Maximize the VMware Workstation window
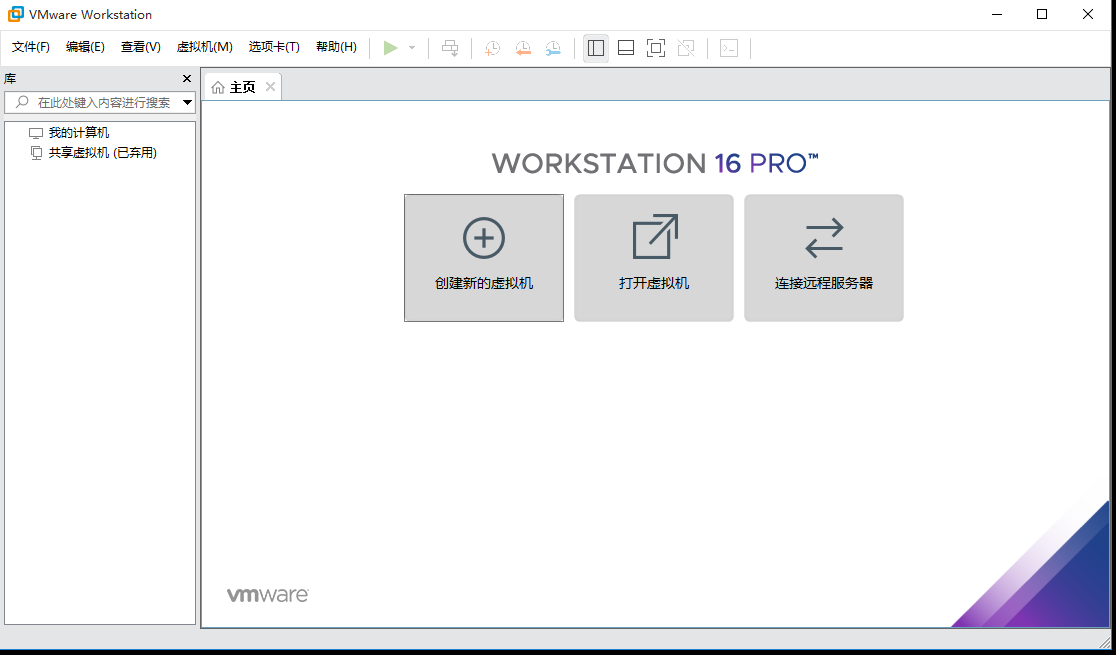The image size is (1116, 655). click(x=1042, y=14)
